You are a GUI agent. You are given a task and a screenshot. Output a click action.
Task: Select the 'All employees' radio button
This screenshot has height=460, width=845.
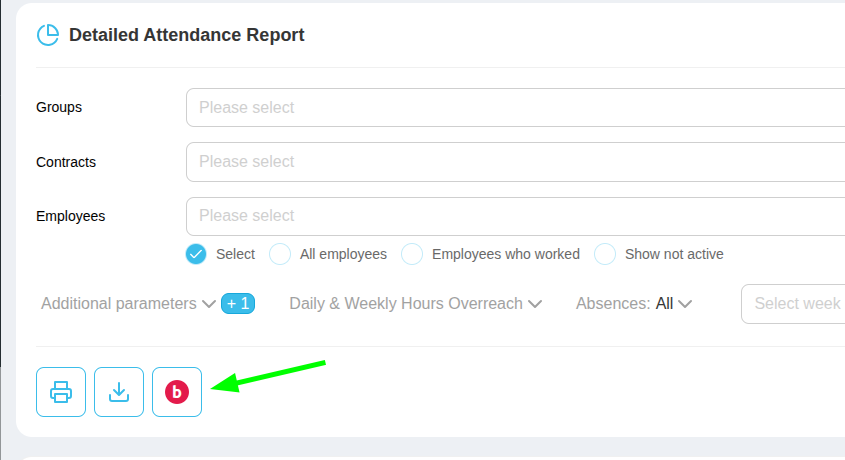coord(280,254)
